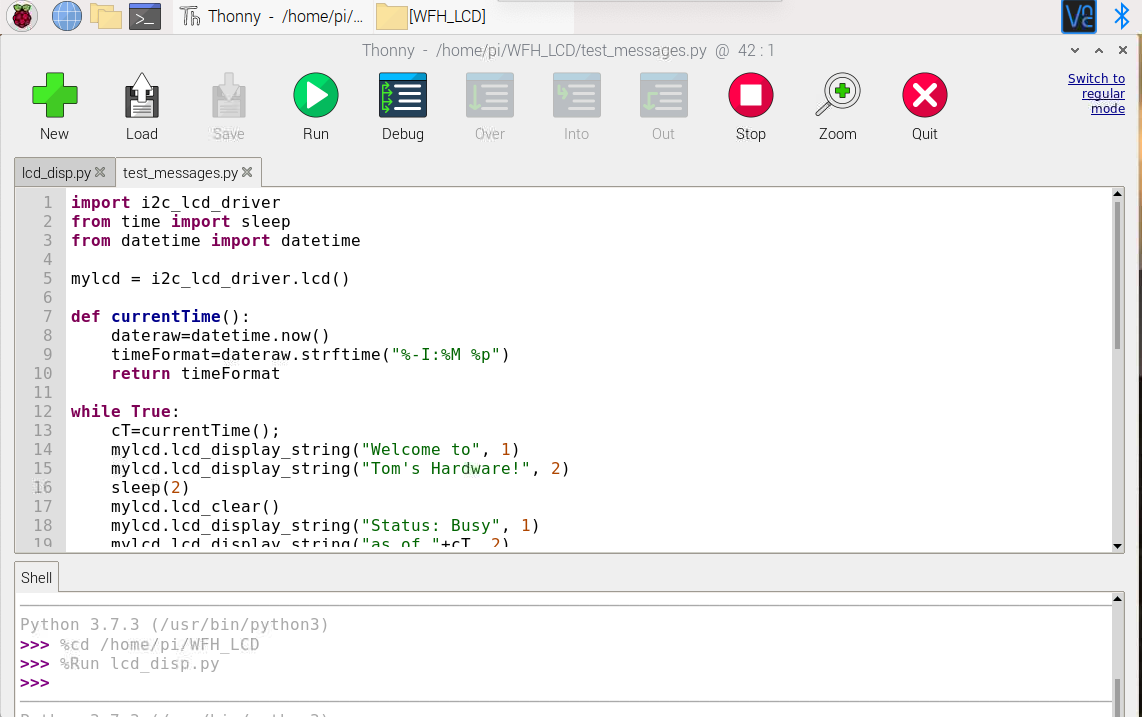This screenshot has width=1142, height=717.
Task: Switch to the lcd_disp.py tab
Action: click(x=55, y=172)
